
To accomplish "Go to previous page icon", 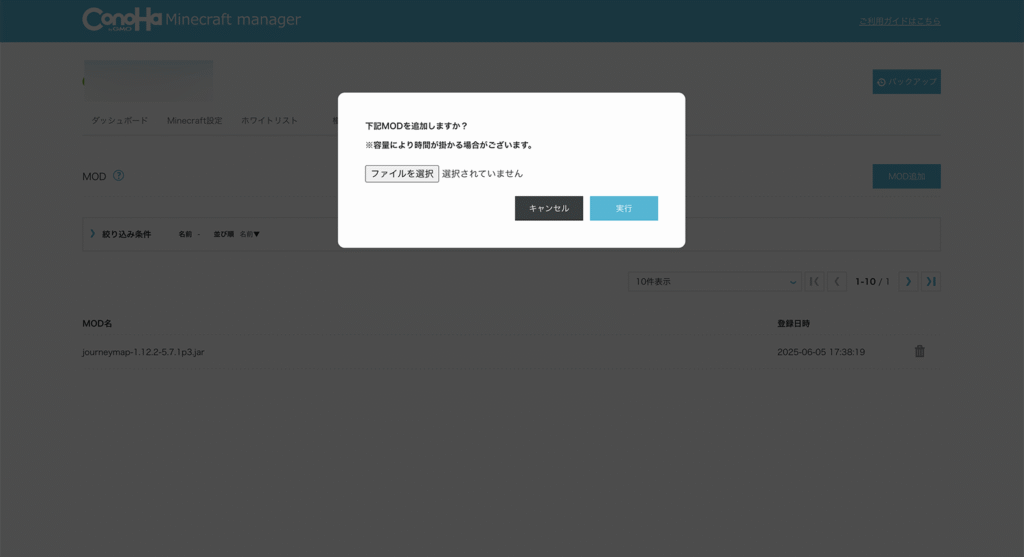I will (837, 281).
